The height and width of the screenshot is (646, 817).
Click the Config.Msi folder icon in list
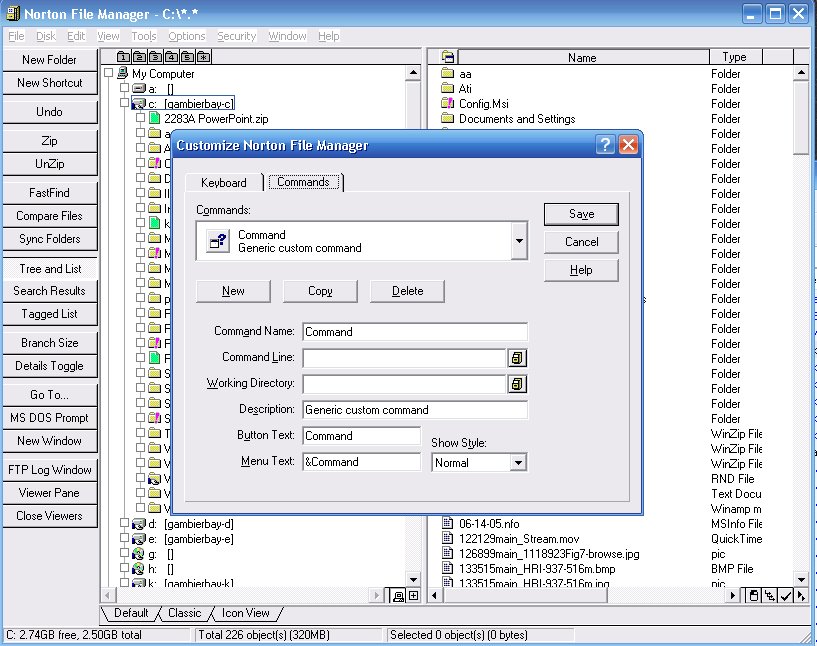pos(448,103)
